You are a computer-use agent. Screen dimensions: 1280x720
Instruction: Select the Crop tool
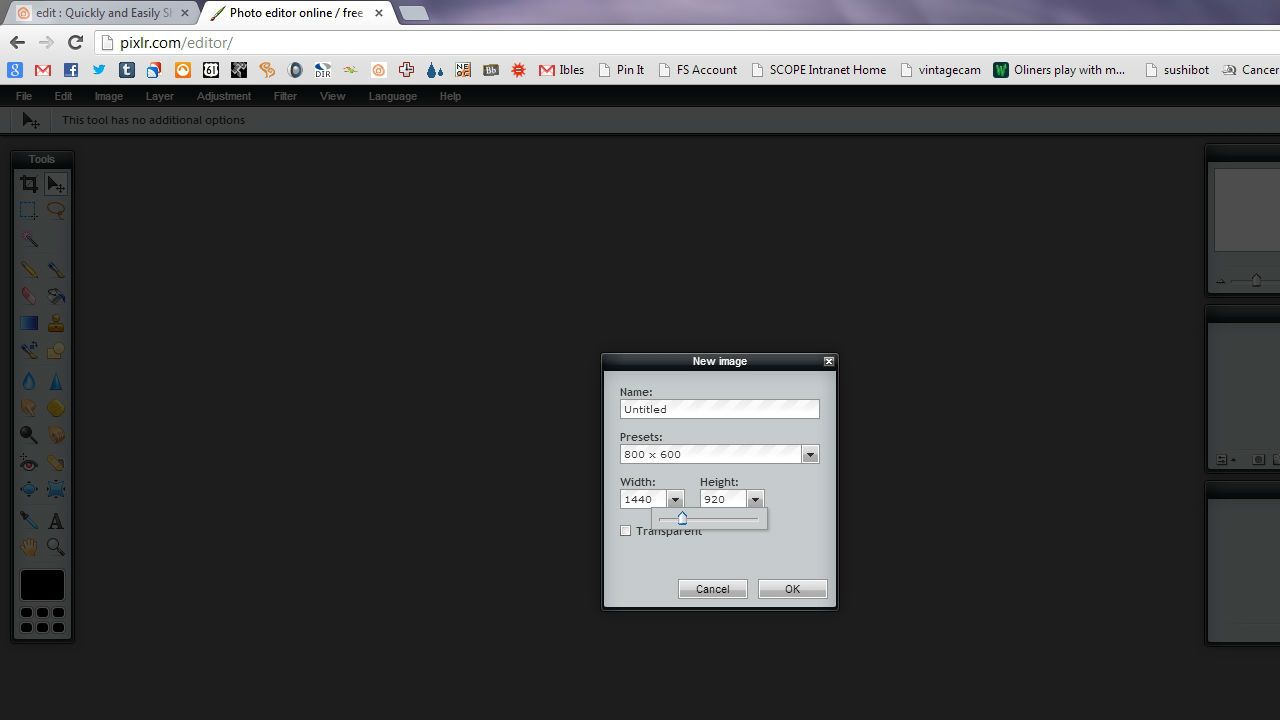tap(28, 183)
